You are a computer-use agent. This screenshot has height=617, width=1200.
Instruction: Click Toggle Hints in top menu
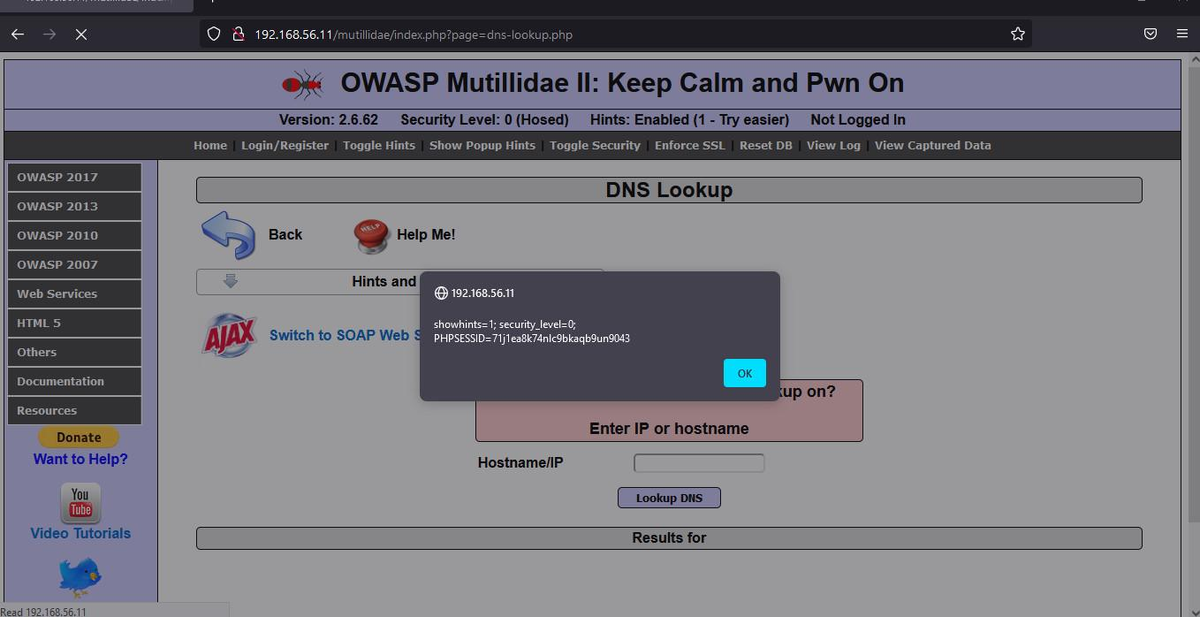click(x=379, y=145)
